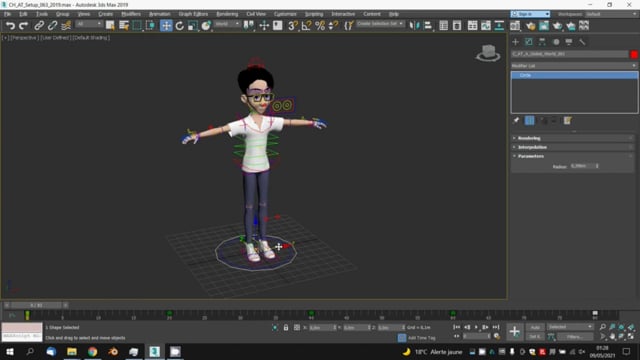Click the Unlink Selection icon
Image resolution: width=640 pixels, height=360 pixels.
coord(52,26)
